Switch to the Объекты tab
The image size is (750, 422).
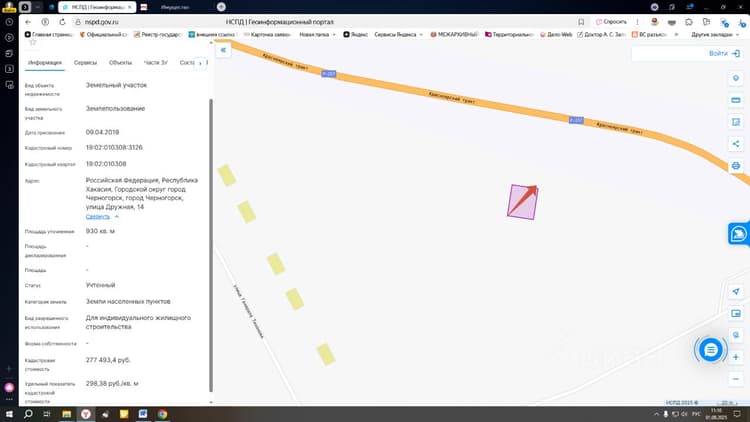pos(120,63)
